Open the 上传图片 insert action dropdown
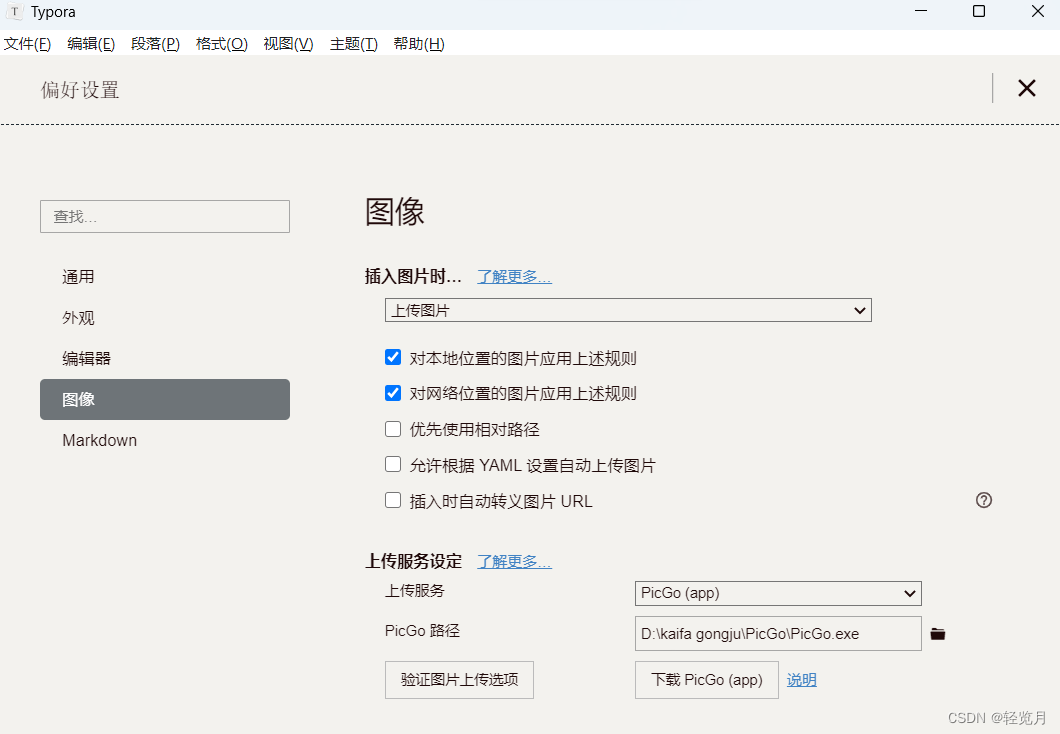The image size is (1060, 734). pyautogui.click(x=628, y=310)
